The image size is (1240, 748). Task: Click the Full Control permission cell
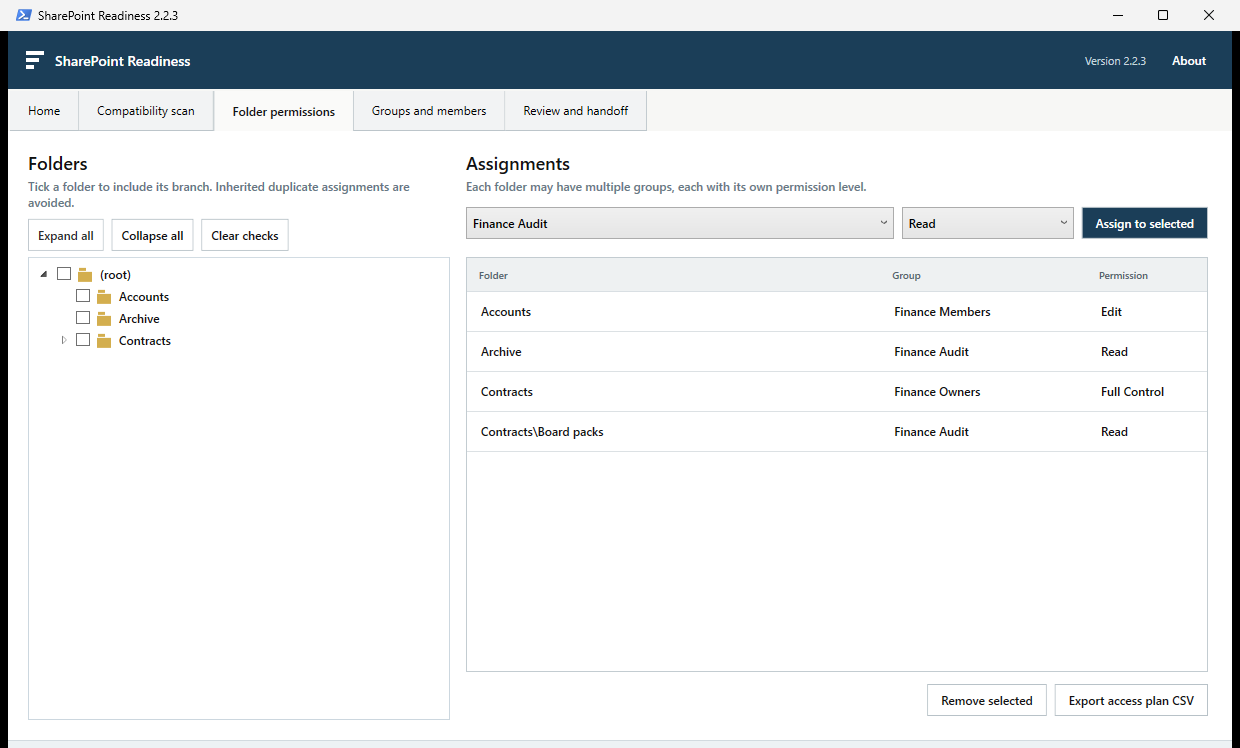(x=1132, y=392)
